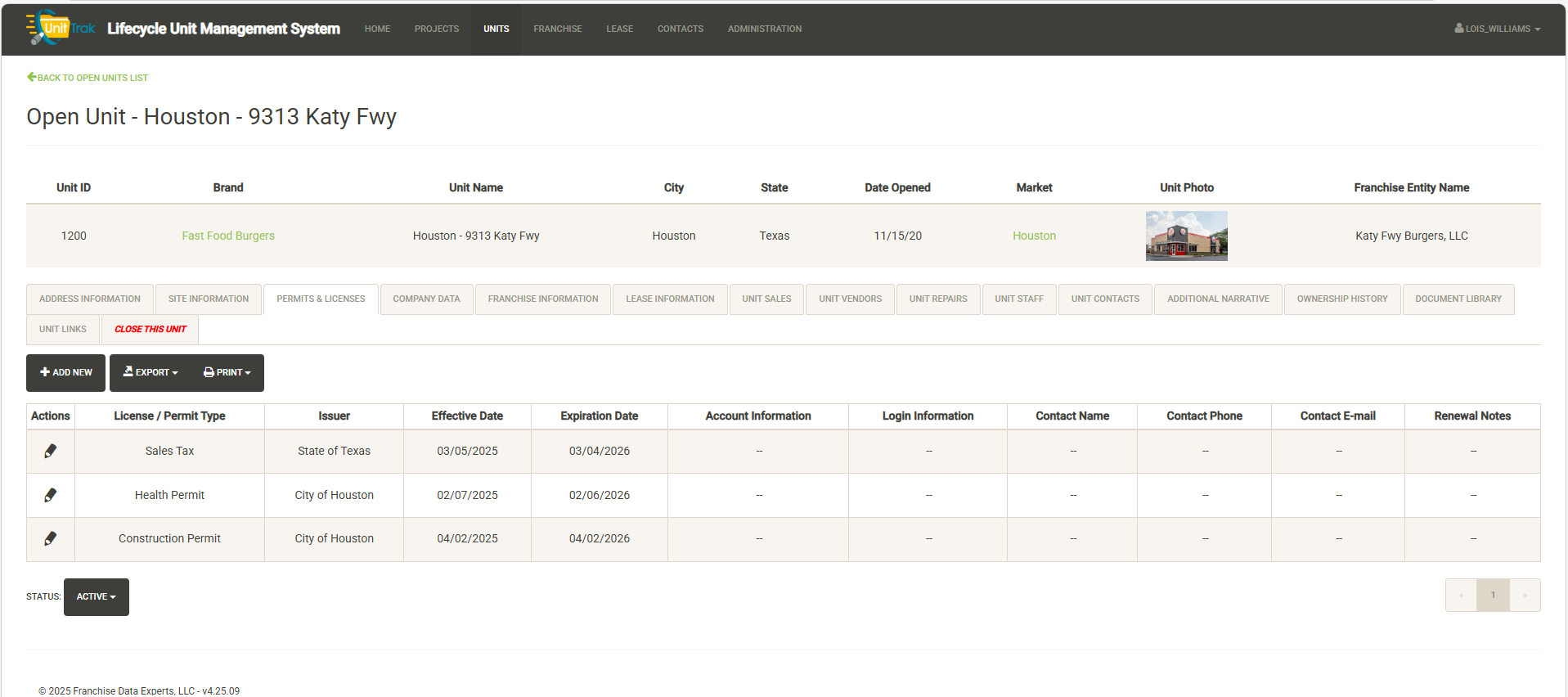Screen dimensions: 1568x697
Task: Sort by Expiration Date column header
Action: (x=599, y=416)
